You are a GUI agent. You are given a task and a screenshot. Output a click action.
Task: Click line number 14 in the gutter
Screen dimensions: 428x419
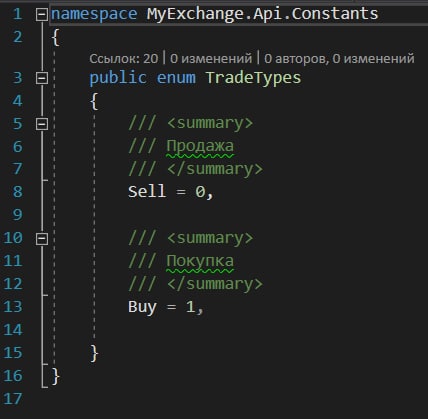point(13,330)
